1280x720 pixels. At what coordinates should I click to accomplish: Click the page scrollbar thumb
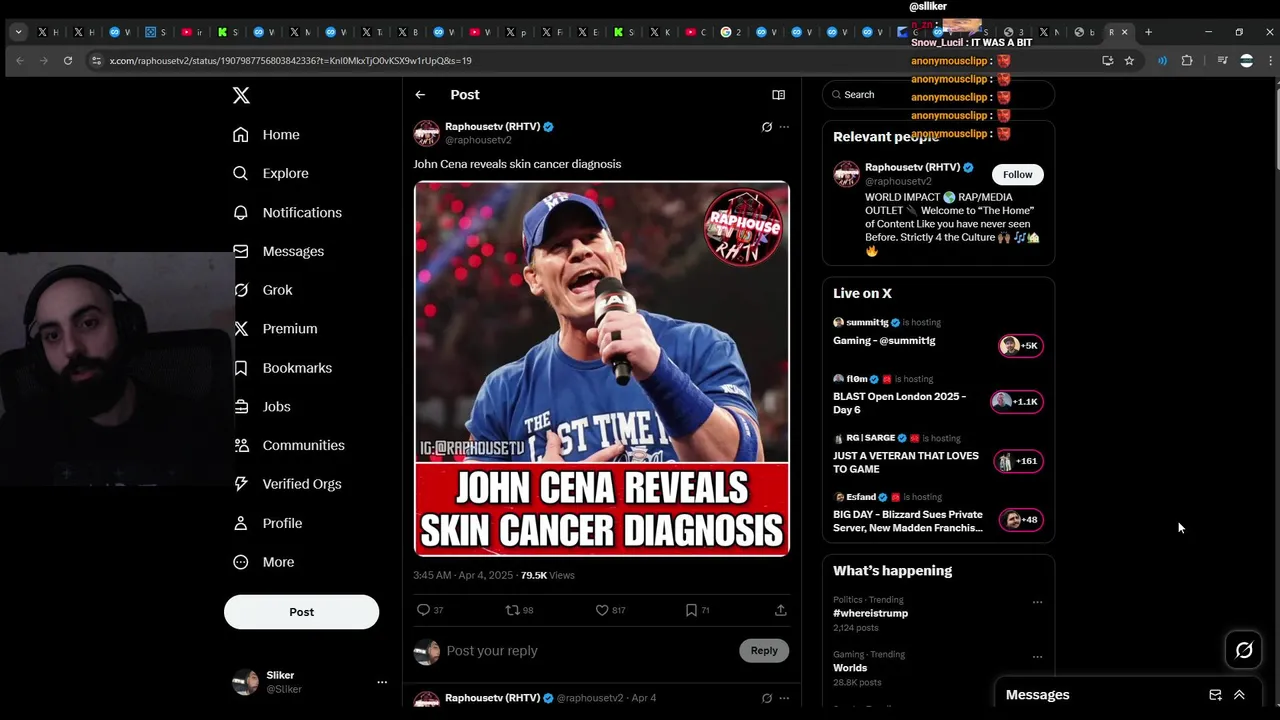click(1276, 130)
